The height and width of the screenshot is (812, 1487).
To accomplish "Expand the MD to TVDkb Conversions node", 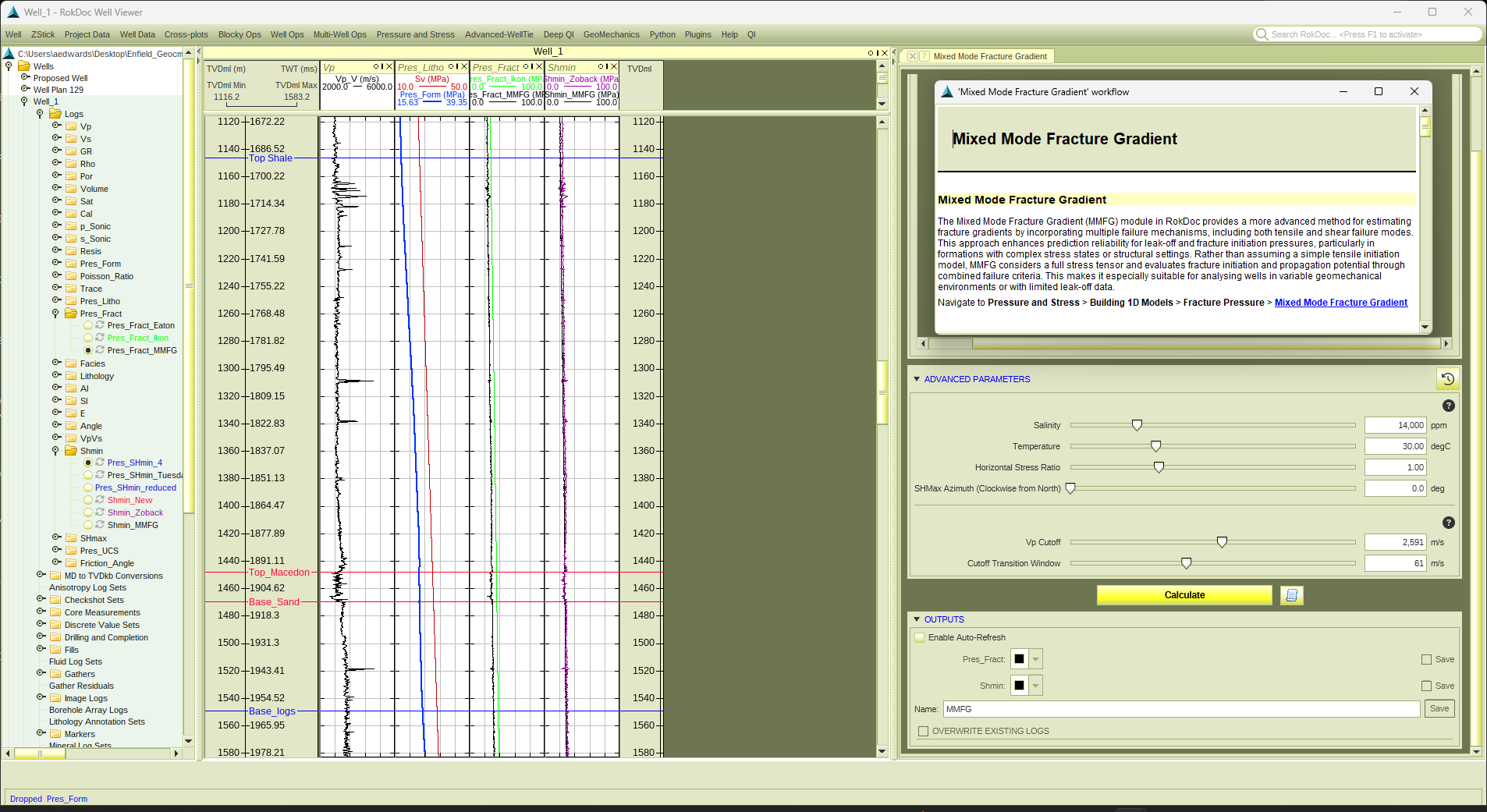I will click(x=41, y=575).
